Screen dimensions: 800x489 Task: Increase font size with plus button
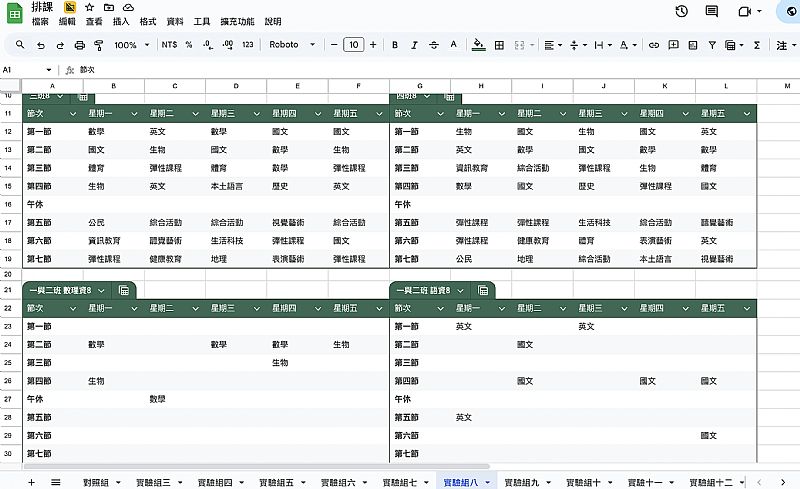pos(372,45)
